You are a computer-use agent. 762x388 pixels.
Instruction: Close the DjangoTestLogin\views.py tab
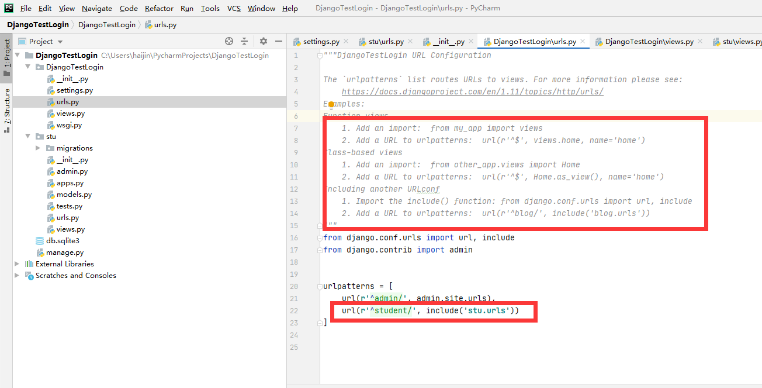coord(700,42)
